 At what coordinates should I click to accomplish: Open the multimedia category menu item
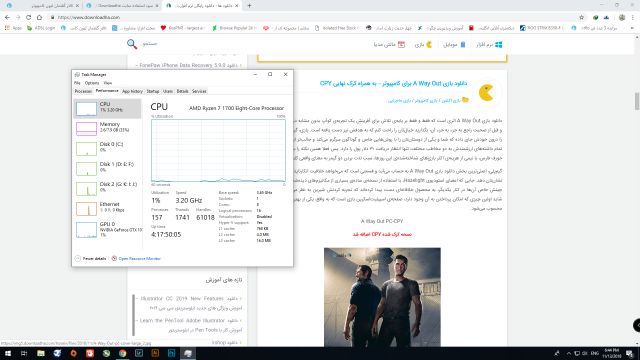click(389, 44)
